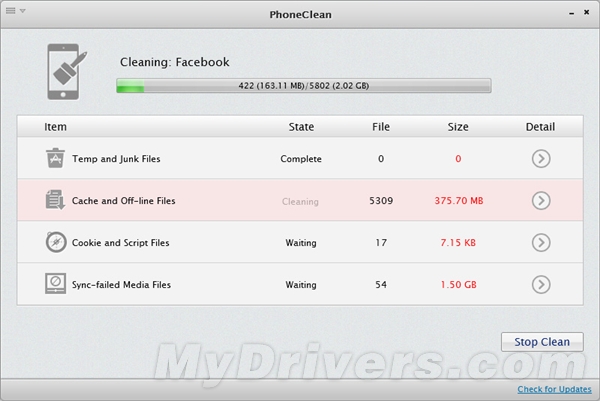Click the Size column header
The image size is (600, 401).
click(x=458, y=127)
